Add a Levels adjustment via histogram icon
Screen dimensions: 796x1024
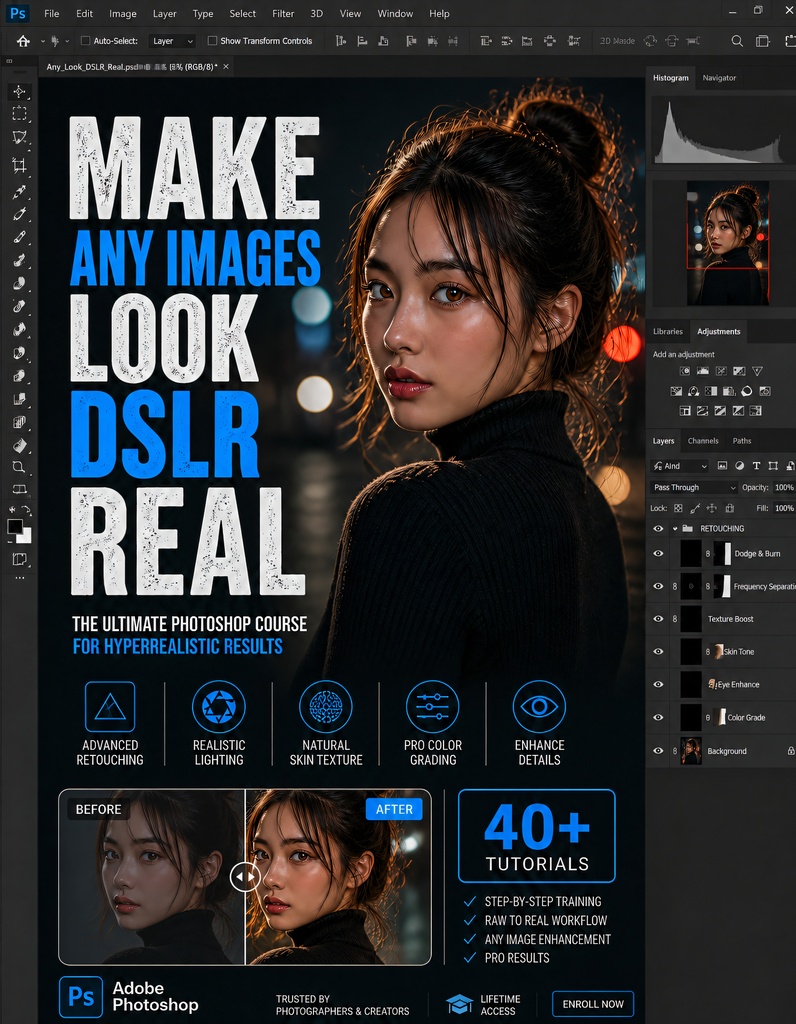[703, 371]
